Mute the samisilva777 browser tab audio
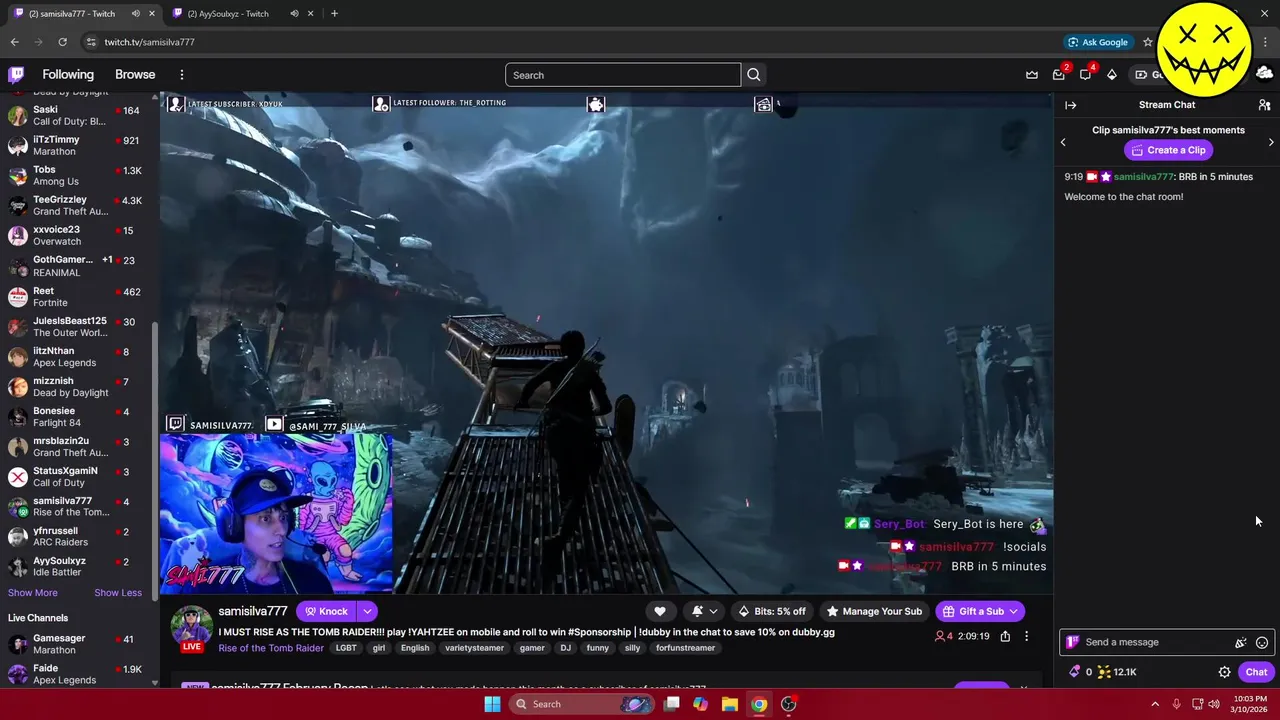Viewport: 1280px width, 720px height. click(x=136, y=14)
